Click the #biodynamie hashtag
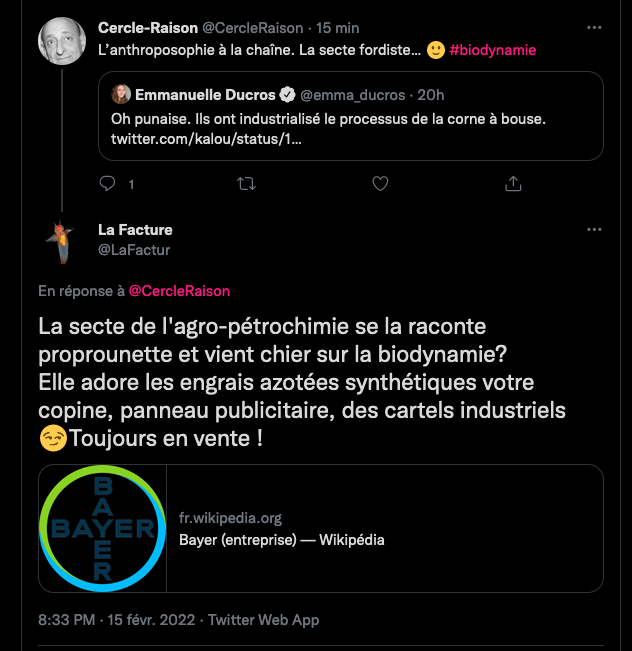The width and height of the screenshot is (632, 651). pyautogui.click(x=494, y=48)
